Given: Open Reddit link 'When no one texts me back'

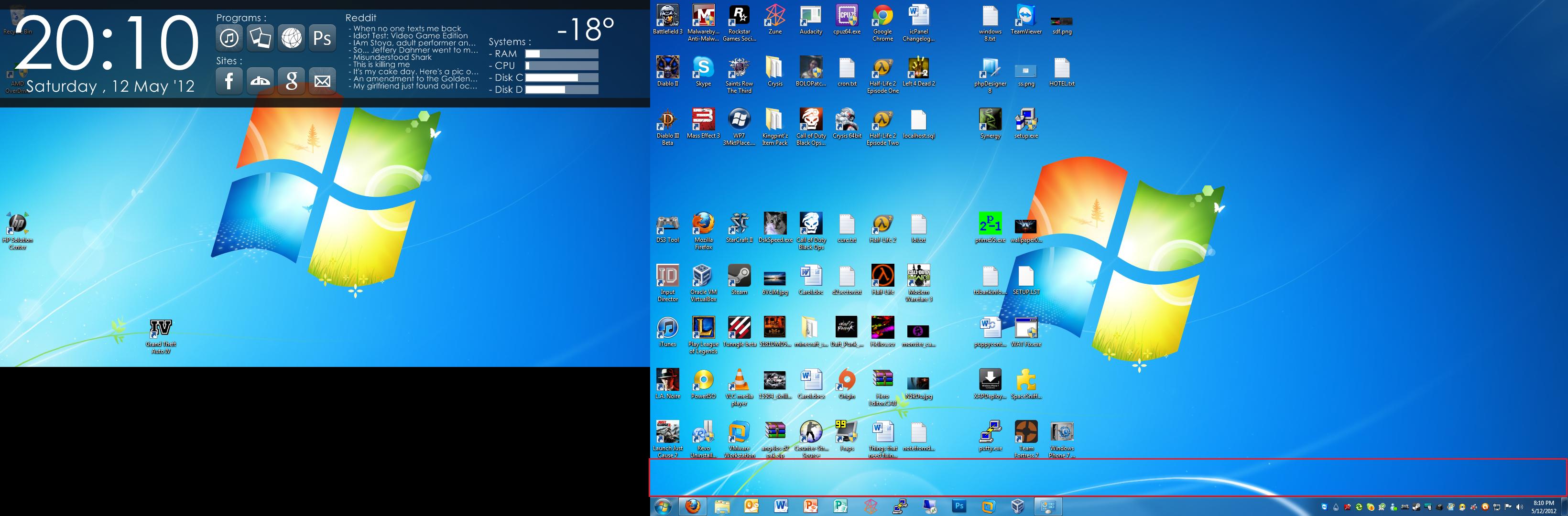Looking at the screenshot, I should click(407, 29).
